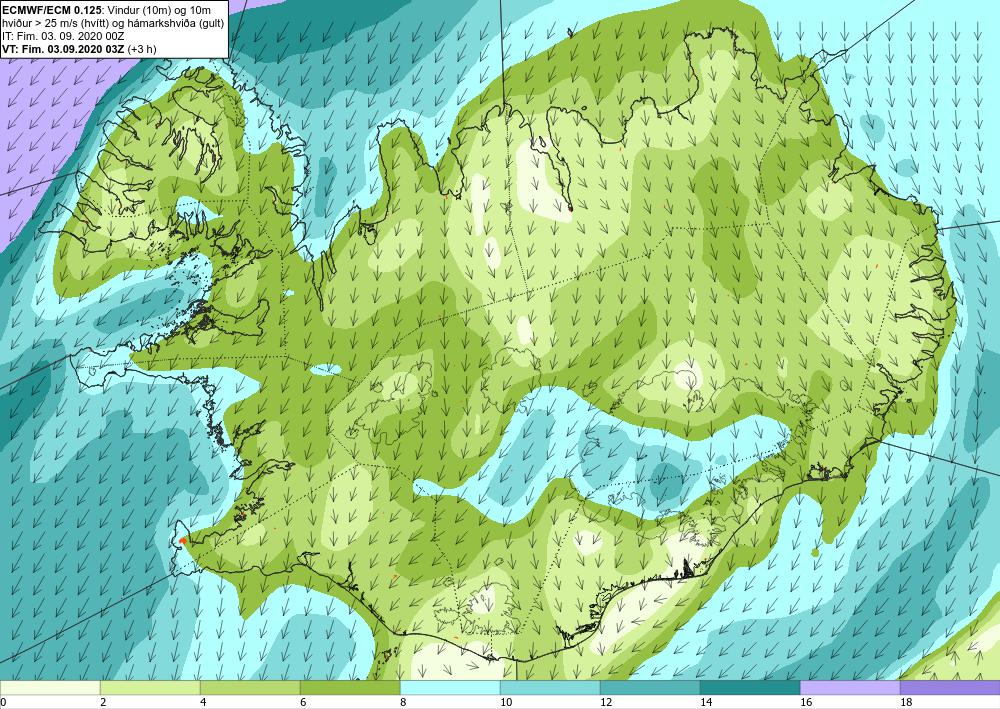This screenshot has height=709, width=1000.
Task: Click the 'IT: Fim. 03. 09. 2020 00Z' line
Action: pos(63,36)
